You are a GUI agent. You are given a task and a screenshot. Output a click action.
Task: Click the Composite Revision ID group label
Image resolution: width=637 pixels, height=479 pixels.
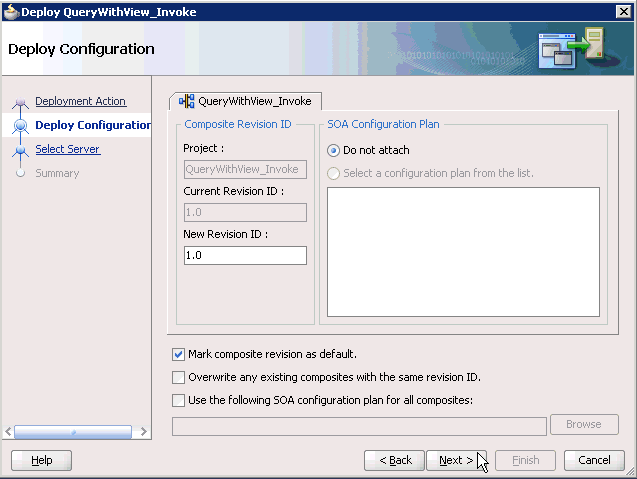point(238,124)
